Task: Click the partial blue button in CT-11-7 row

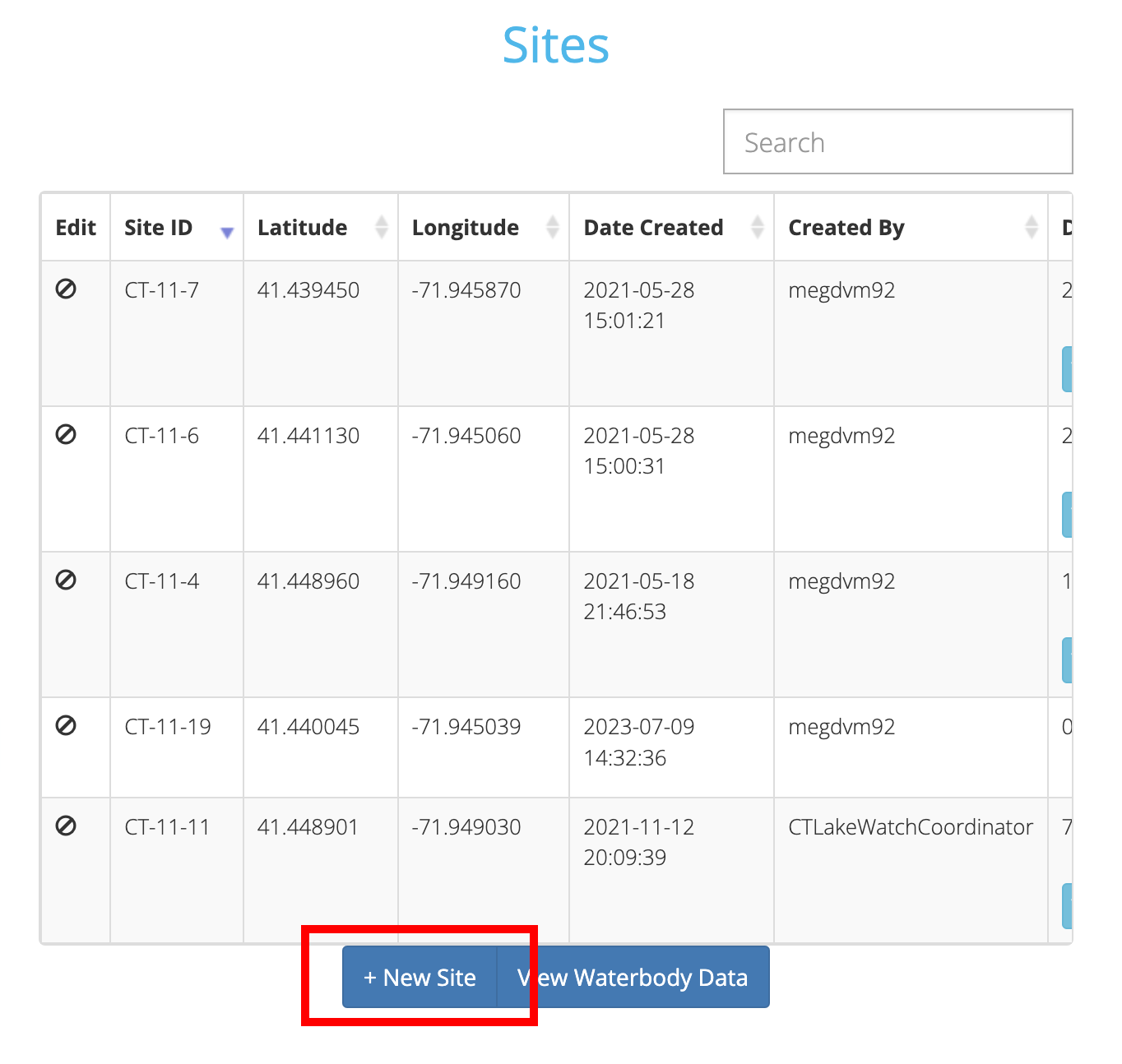Action: coord(1067,369)
